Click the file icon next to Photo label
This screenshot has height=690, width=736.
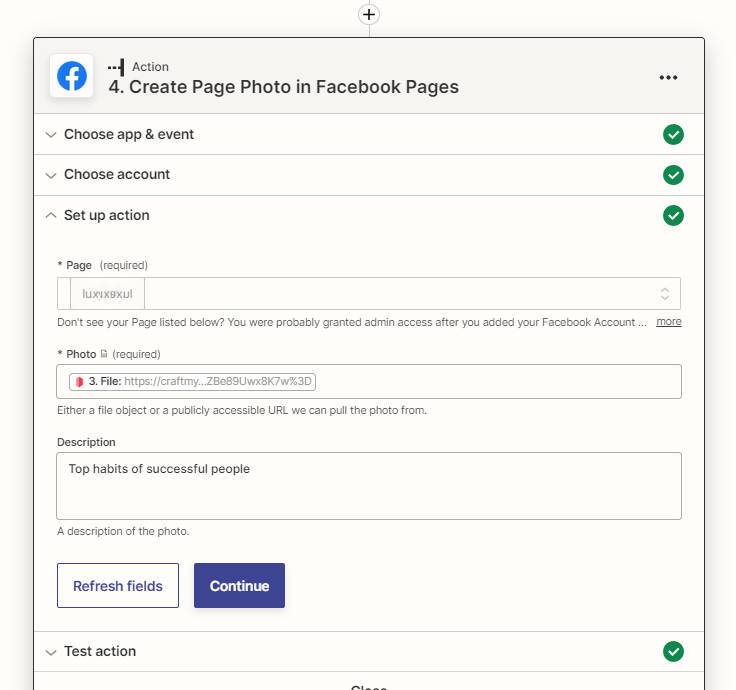click(x=104, y=354)
